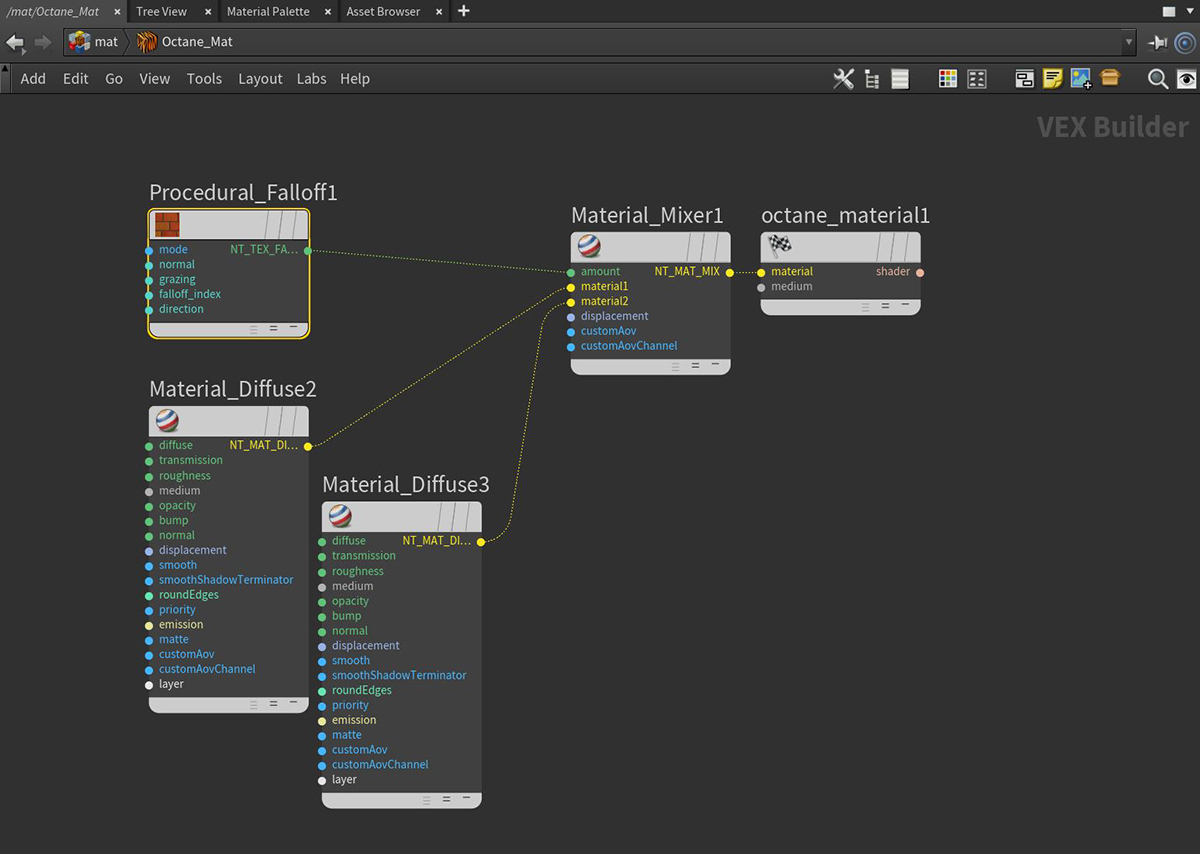
Task: Toggle the circular pane link target
Action: pos(1185,42)
